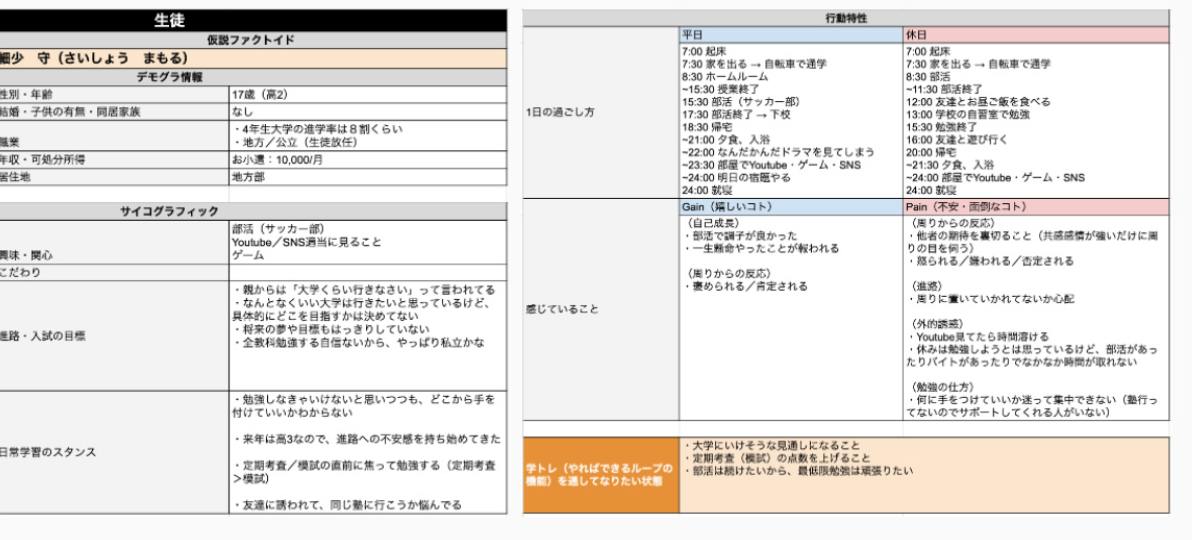Click the 進路・入試の目標 label cell

[114, 336]
